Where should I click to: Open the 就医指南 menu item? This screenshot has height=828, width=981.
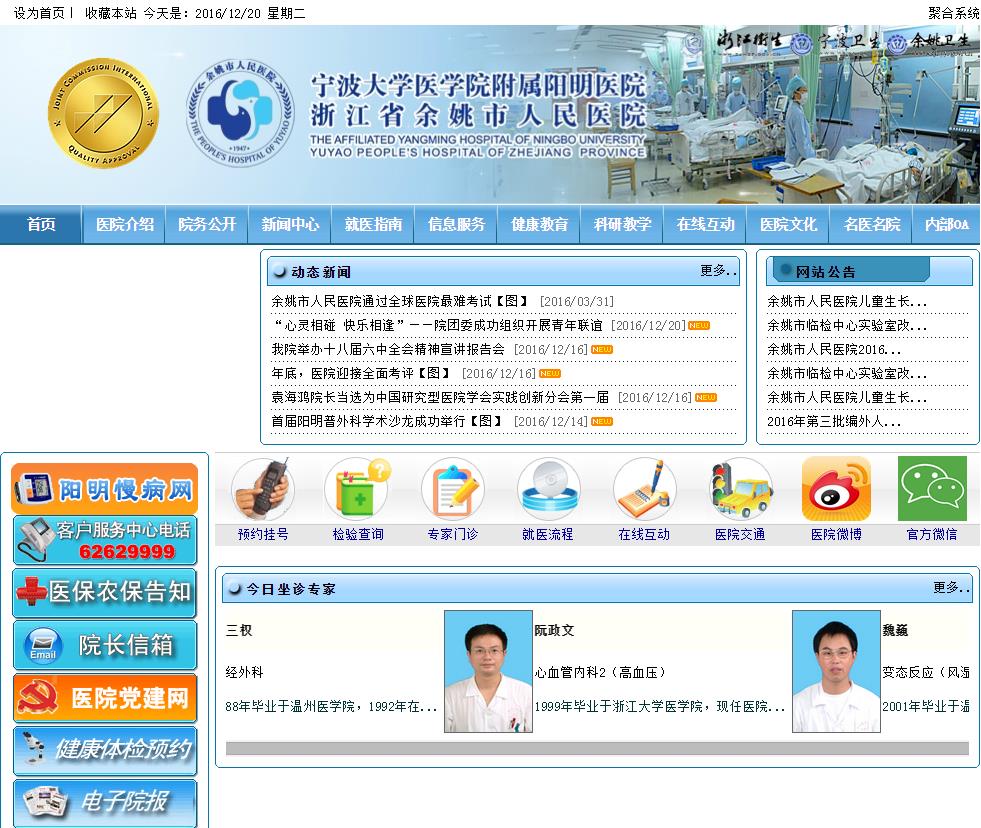[374, 224]
